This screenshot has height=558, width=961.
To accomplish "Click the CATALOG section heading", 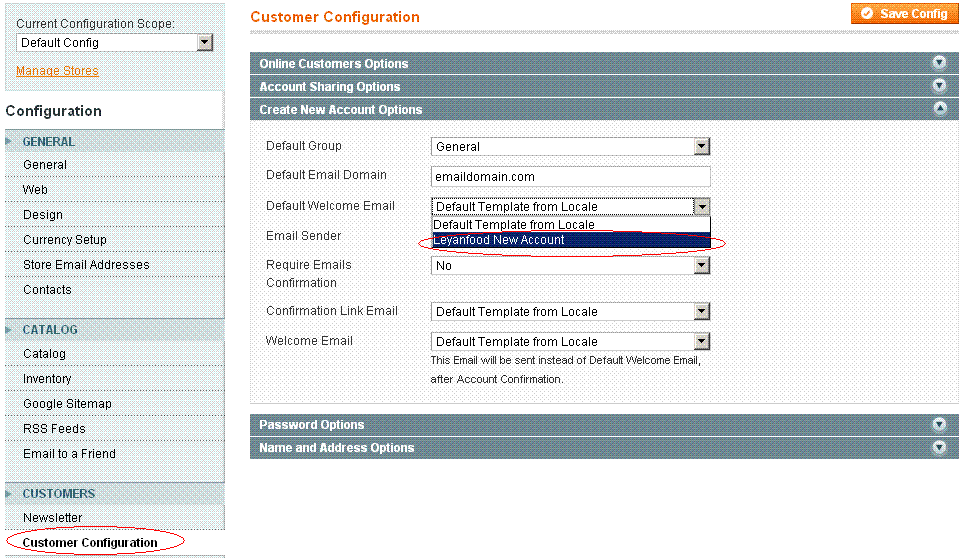I will pyautogui.click(x=50, y=330).
